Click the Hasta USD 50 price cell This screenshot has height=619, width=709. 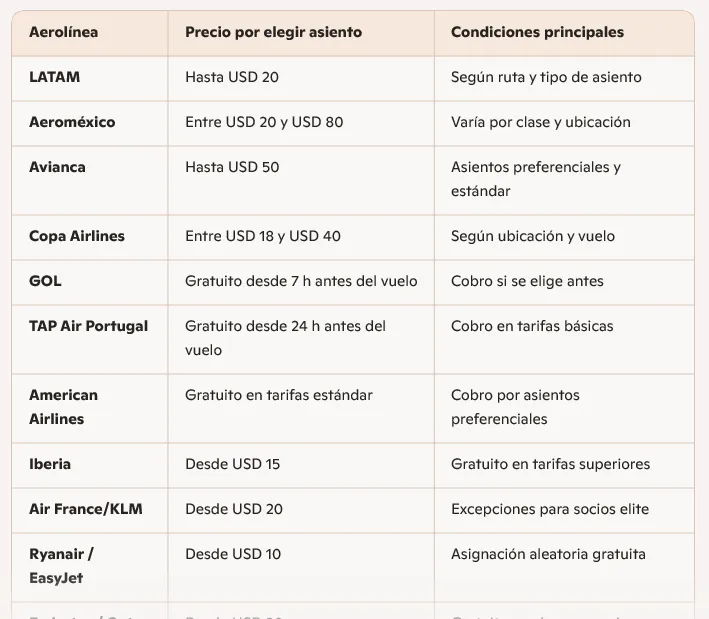click(x=232, y=167)
